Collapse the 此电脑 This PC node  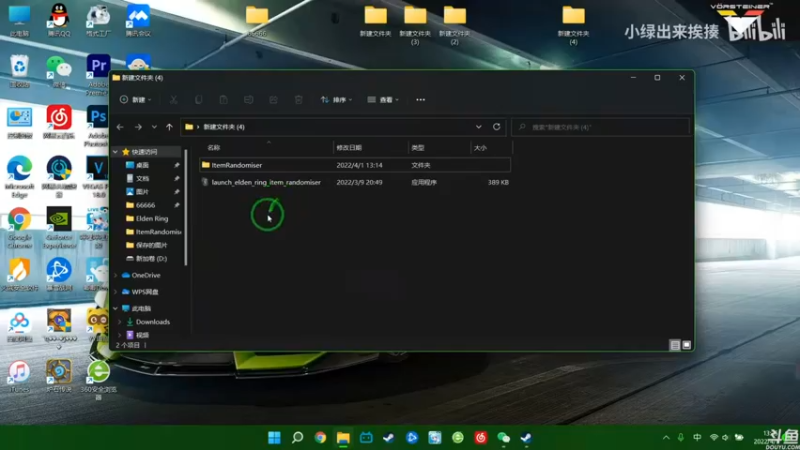click(115, 309)
